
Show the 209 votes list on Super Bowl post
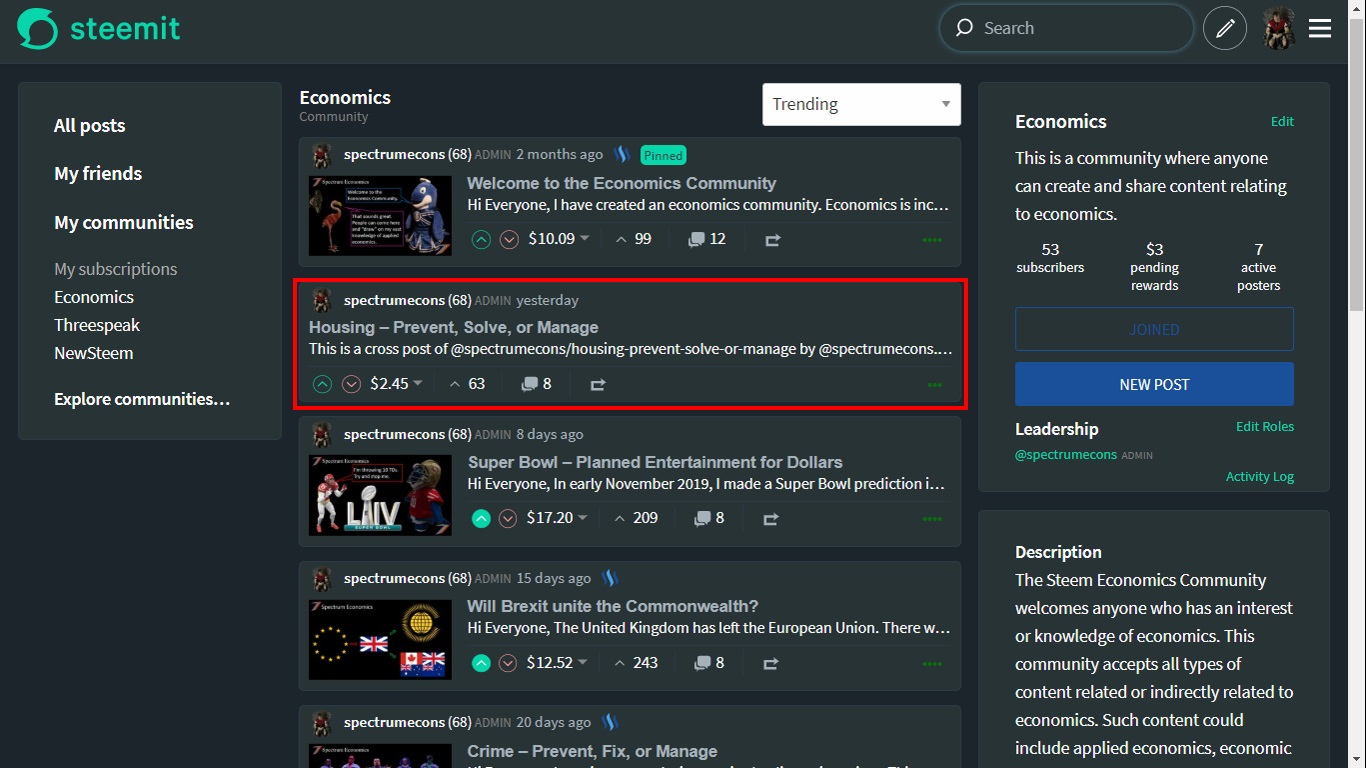tap(636, 517)
